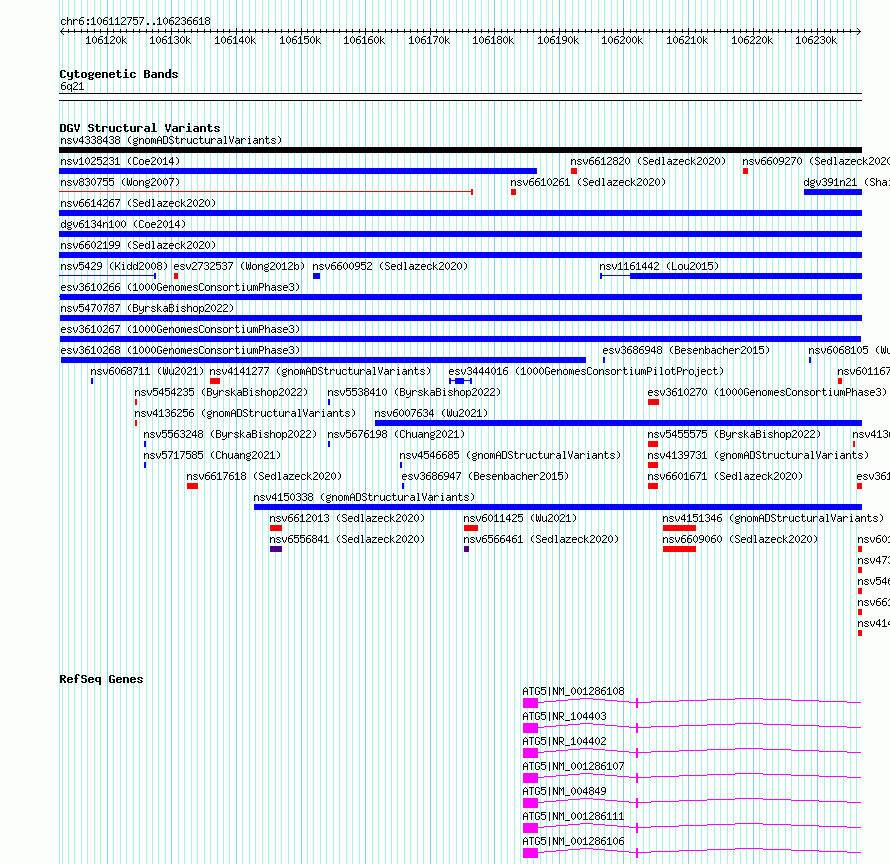Select the red bar under nsv5455575
This screenshot has height=864, width=890.
point(653,444)
